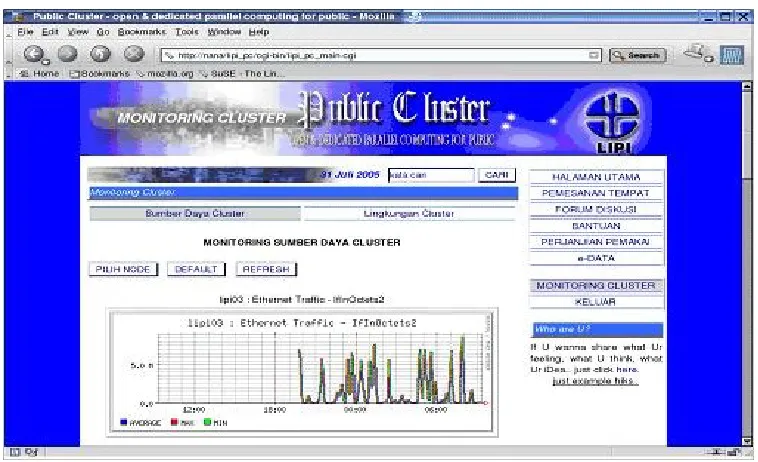This screenshot has width=758, height=462.
Task: Click the kata cari search input field
Action: point(431,174)
